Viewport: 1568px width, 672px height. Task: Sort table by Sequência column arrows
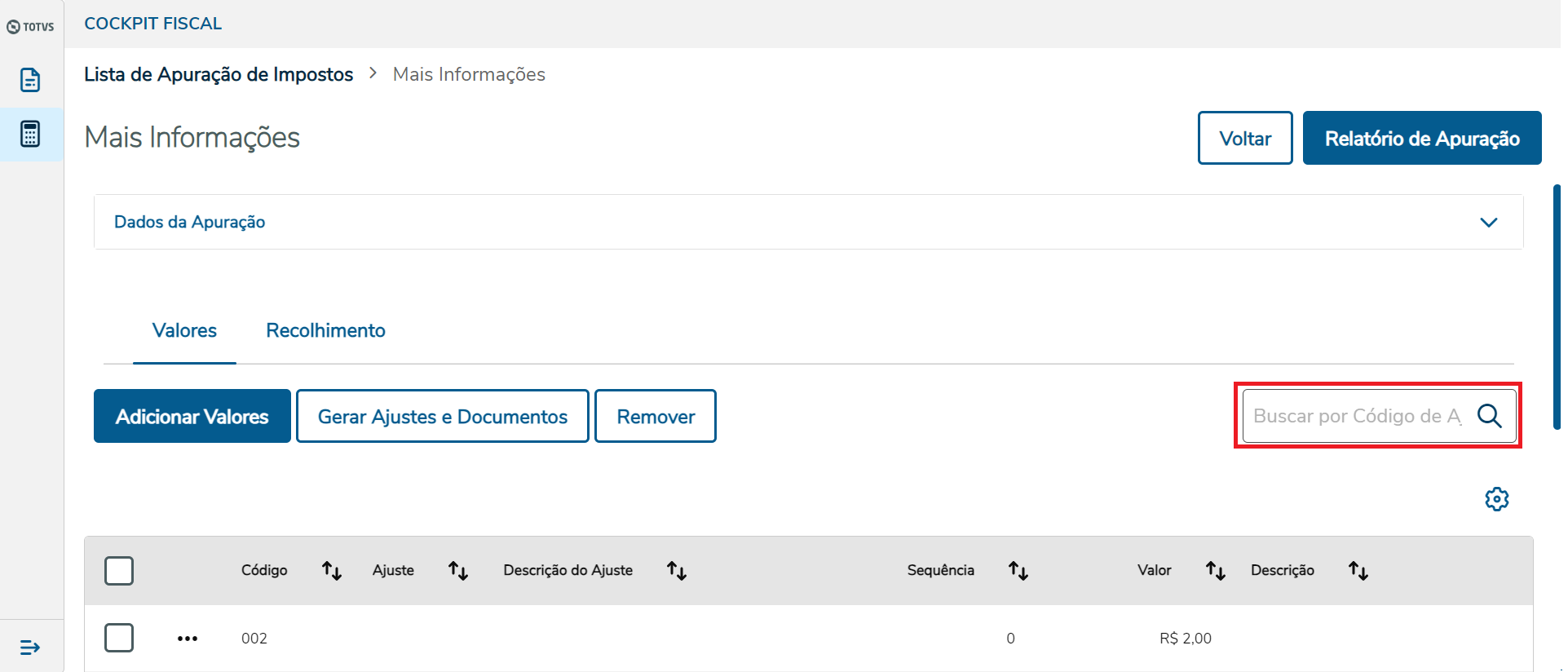1018,571
